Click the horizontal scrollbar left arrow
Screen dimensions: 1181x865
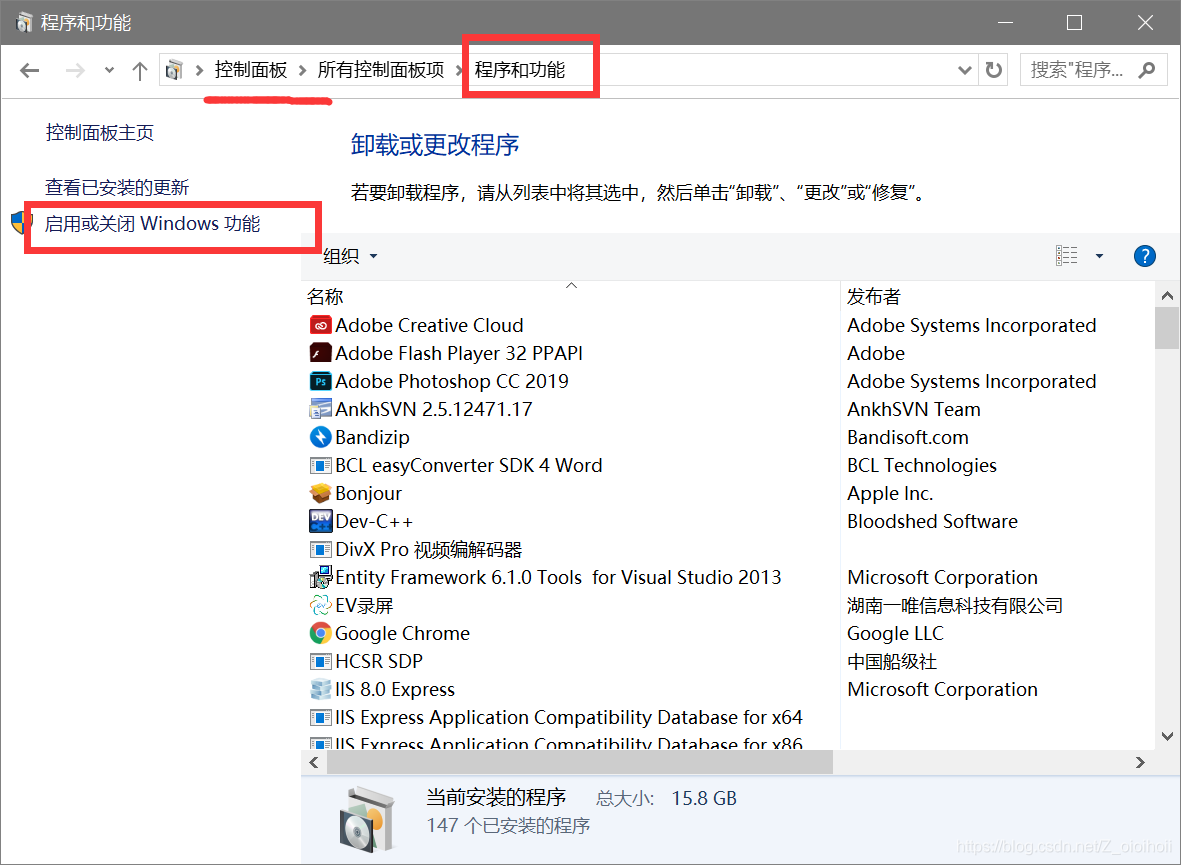tap(314, 763)
